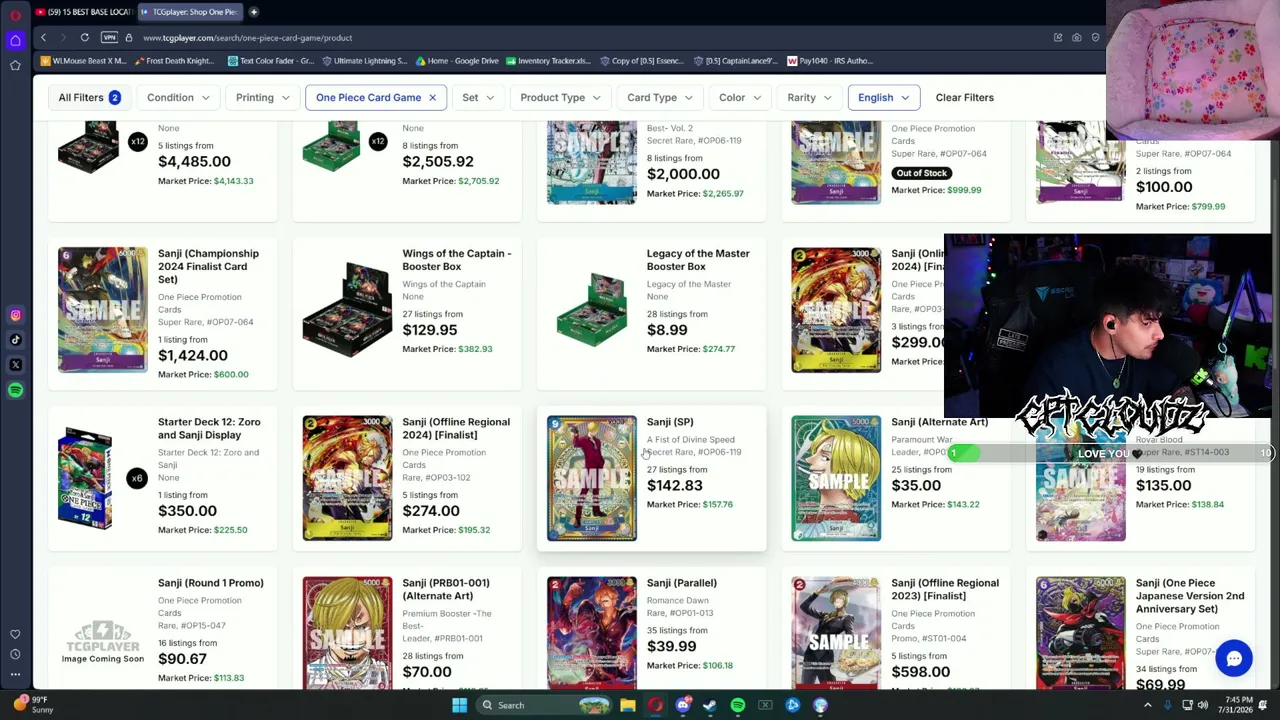Expand the Set filter dropdown

click(478, 98)
